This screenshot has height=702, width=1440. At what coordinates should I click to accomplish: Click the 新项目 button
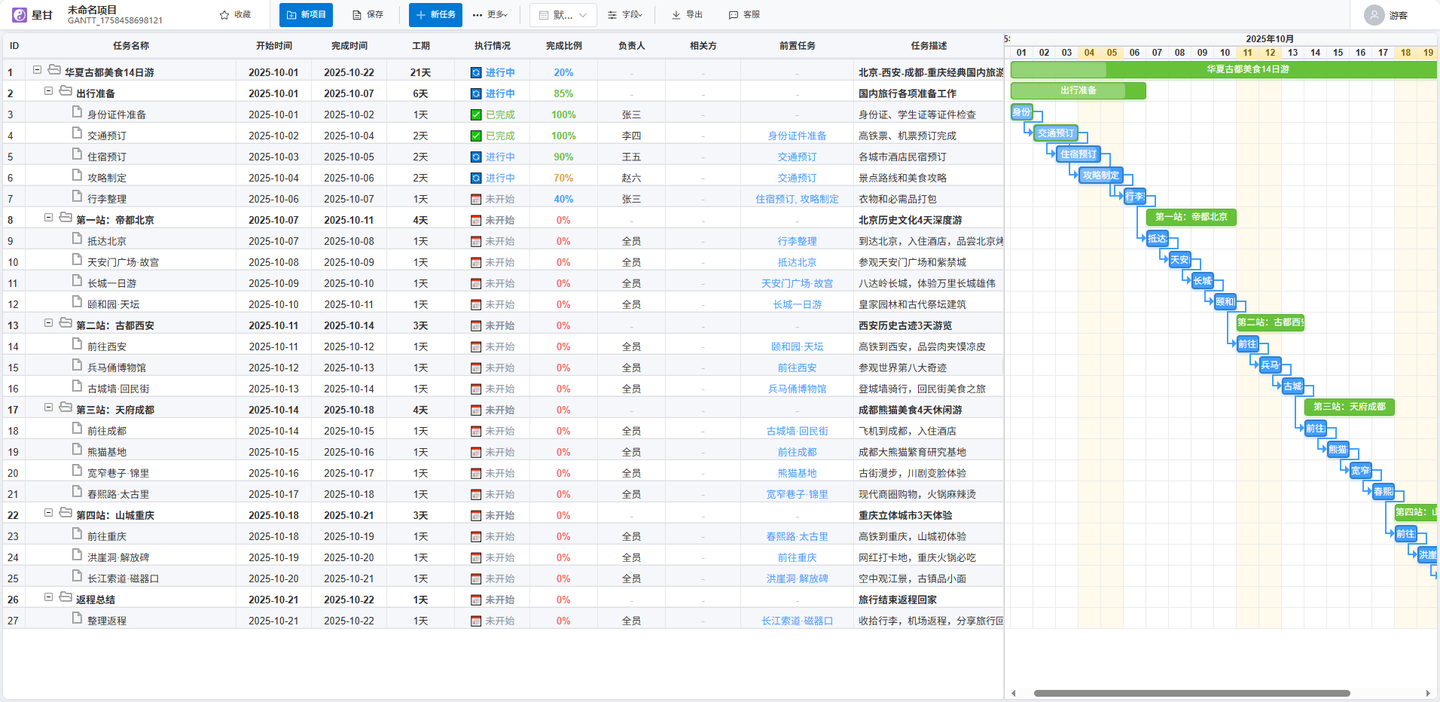305,15
